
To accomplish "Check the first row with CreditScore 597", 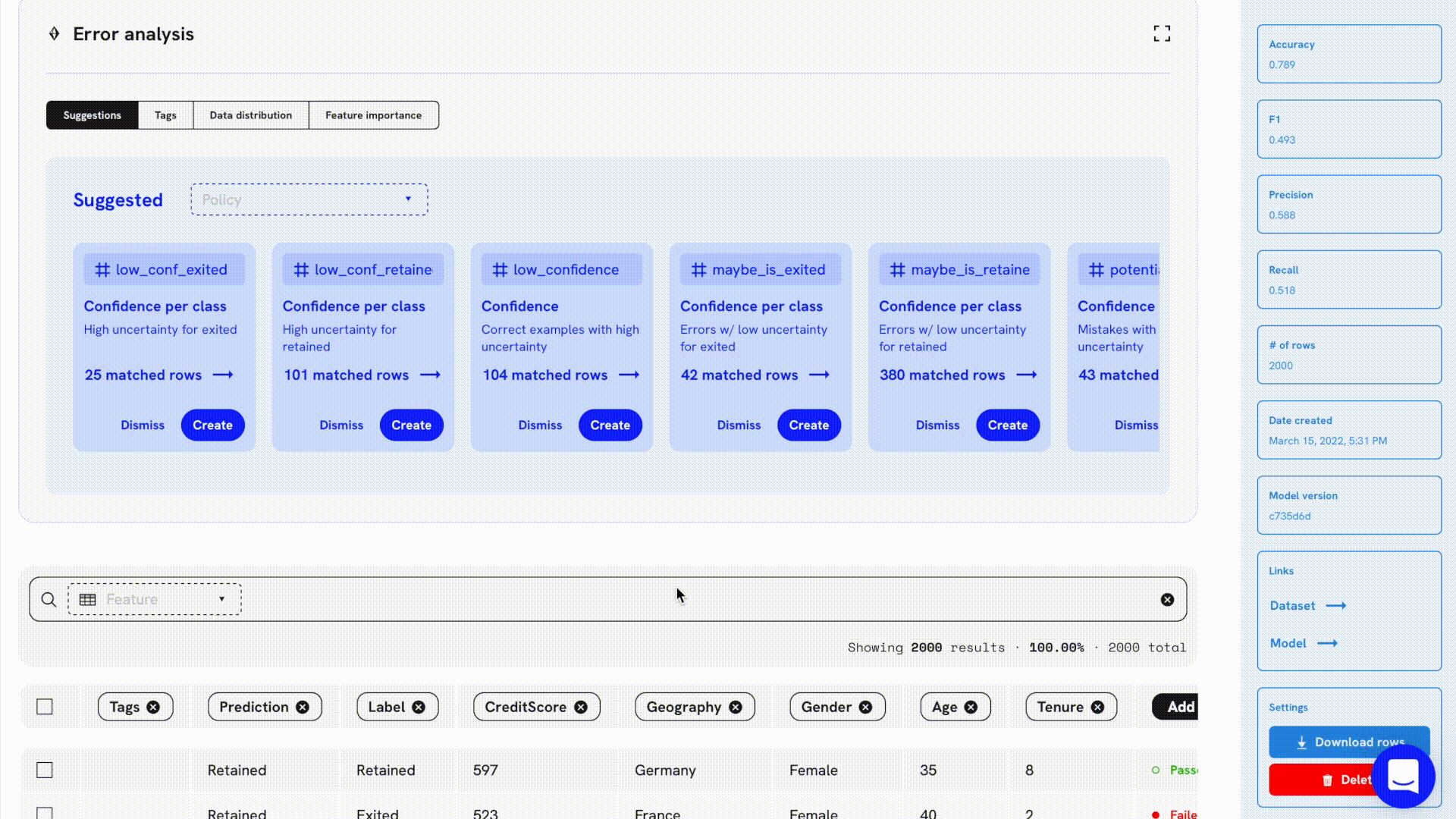I will 45,770.
